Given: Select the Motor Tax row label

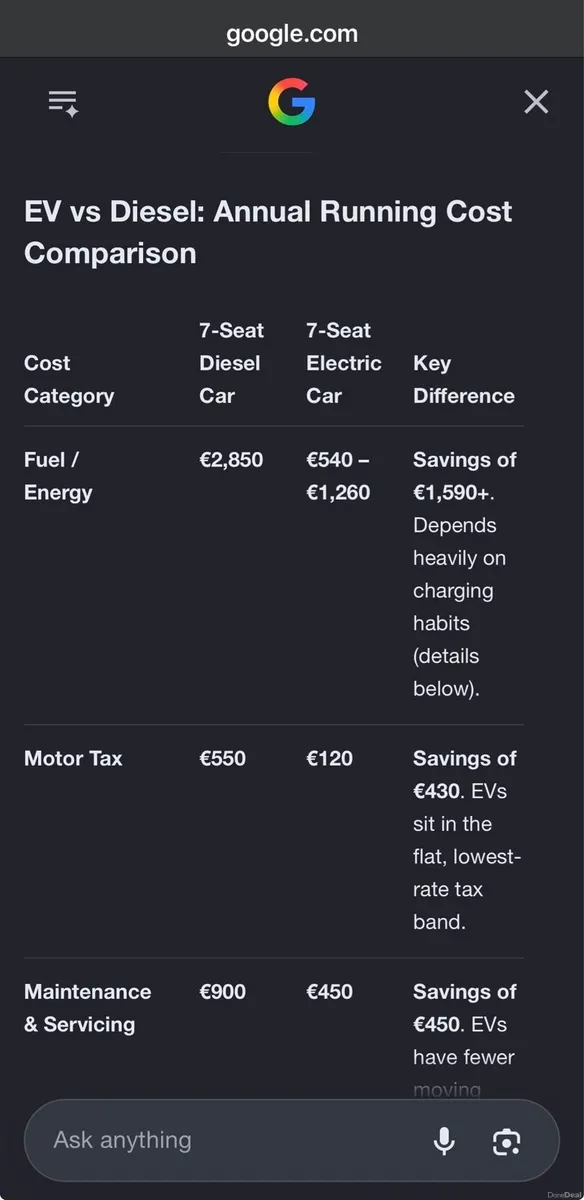Looking at the screenshot, I should point(73,758).
